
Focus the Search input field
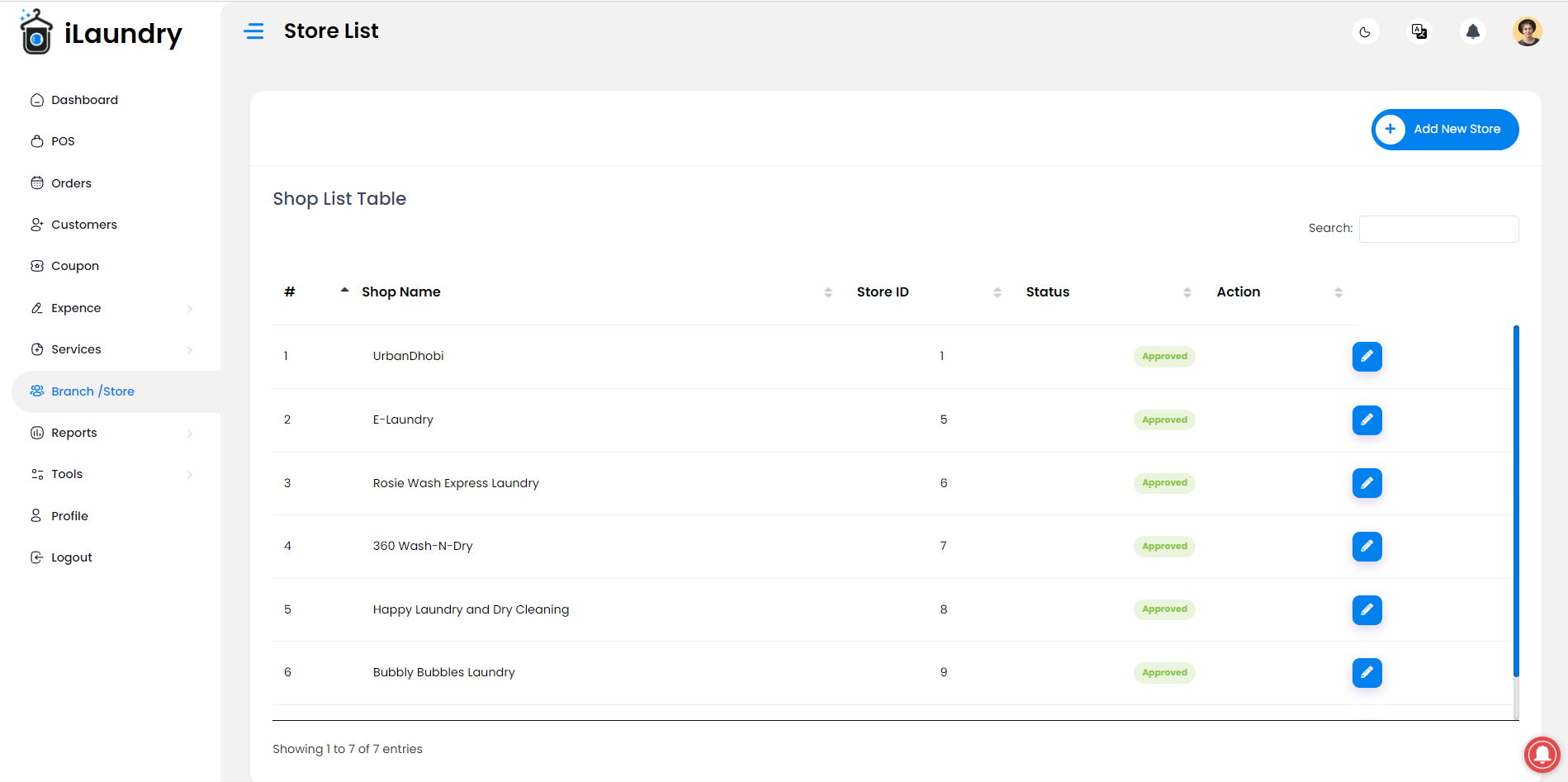pyautogui.click(x=1438, y=229)
